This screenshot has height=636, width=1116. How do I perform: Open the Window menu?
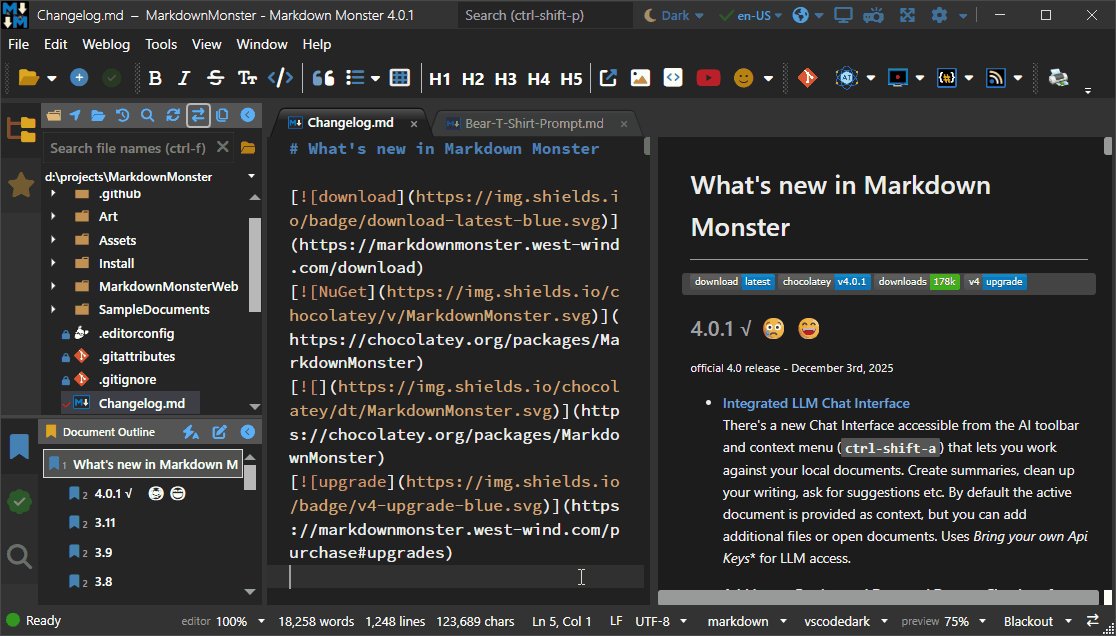click(262, 44)
